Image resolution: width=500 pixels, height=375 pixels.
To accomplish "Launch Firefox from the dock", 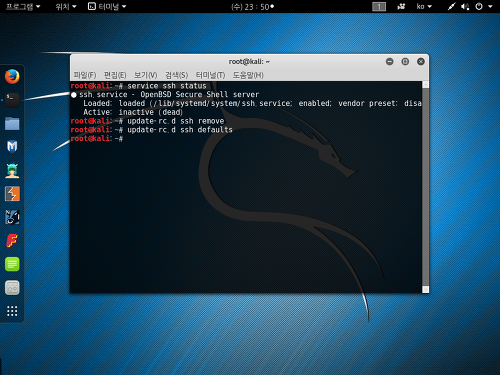I will (12, 77).
